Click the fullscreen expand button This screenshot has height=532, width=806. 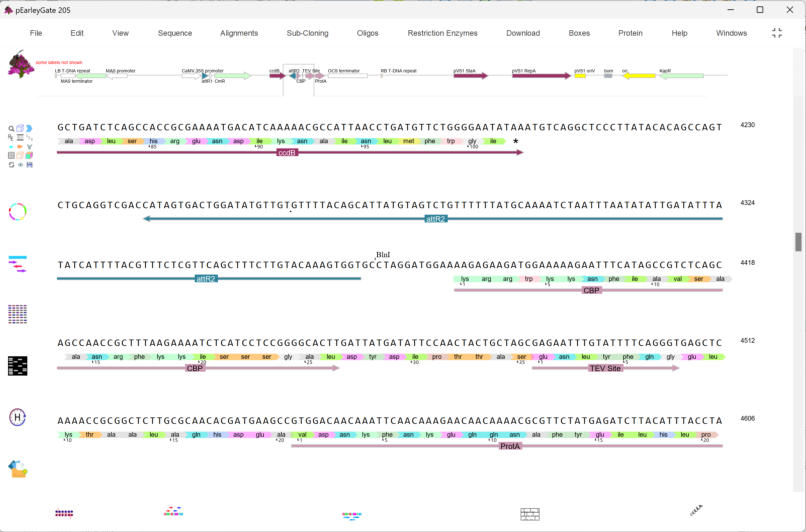pyautogui.click(x=777, y=33)
